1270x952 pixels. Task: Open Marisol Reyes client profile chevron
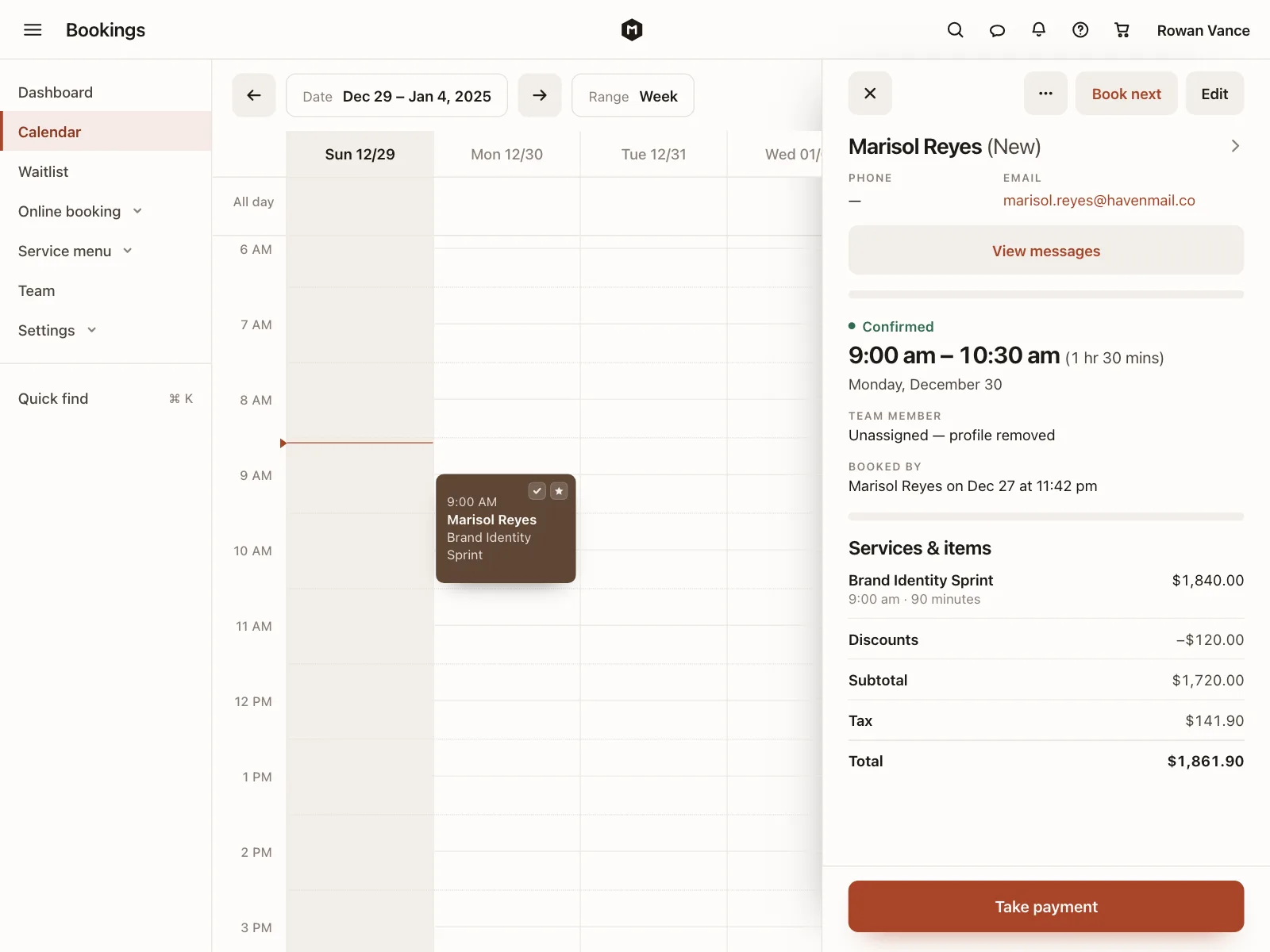(x=1235, y=146)
